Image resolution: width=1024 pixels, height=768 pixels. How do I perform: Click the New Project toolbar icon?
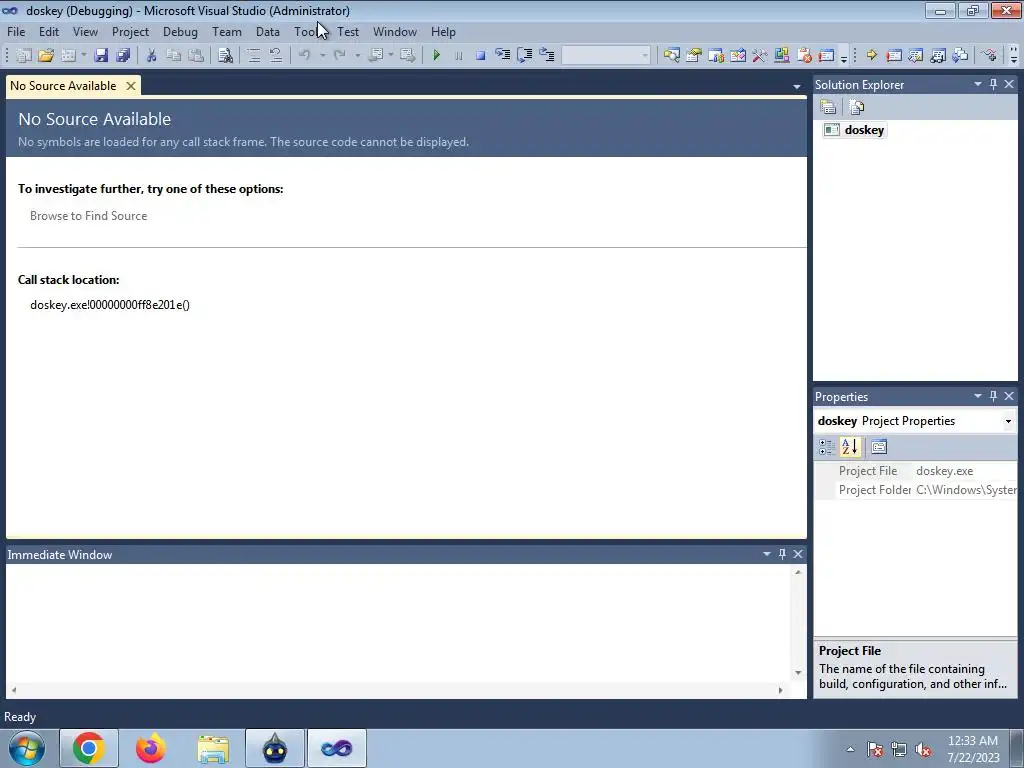click(x=24, y=56)
